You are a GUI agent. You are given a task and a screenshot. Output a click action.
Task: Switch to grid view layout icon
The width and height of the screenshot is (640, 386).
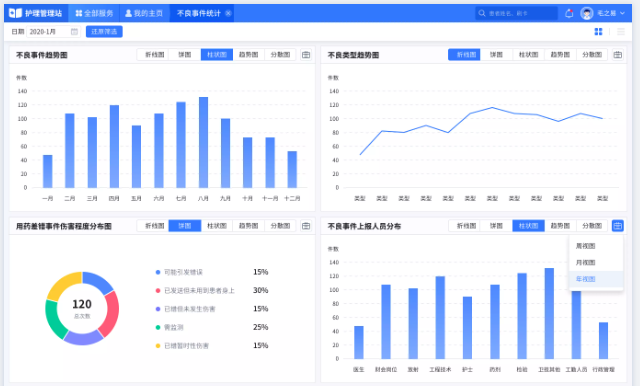[x=598, y=31]
